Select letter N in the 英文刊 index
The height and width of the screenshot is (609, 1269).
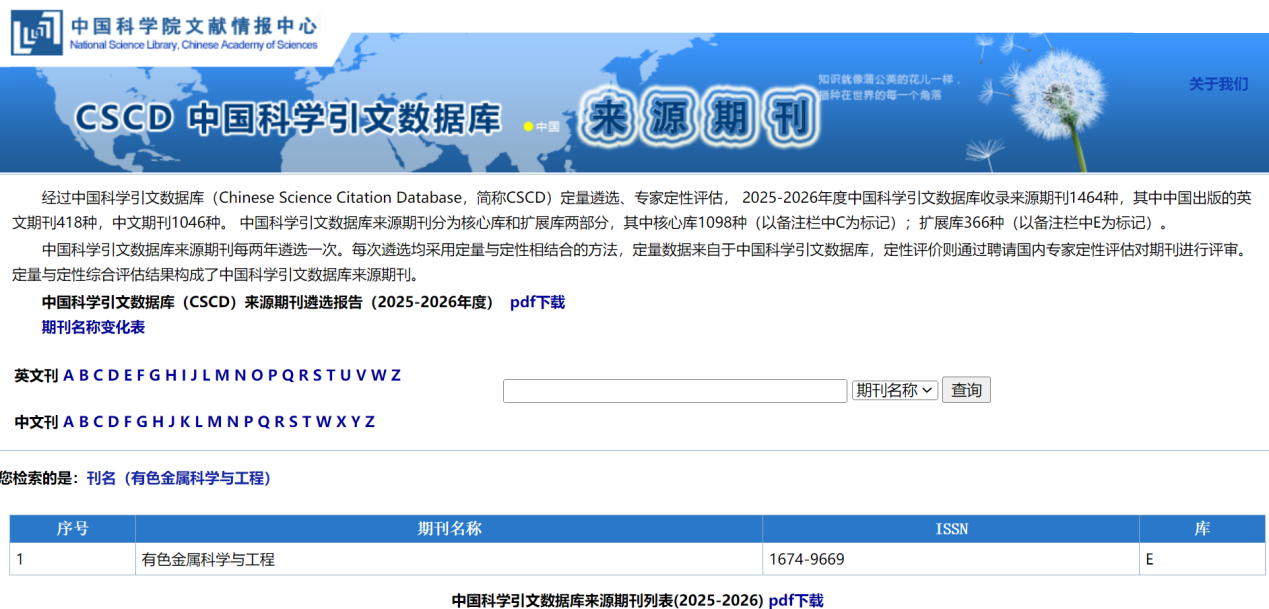[240, 375]
